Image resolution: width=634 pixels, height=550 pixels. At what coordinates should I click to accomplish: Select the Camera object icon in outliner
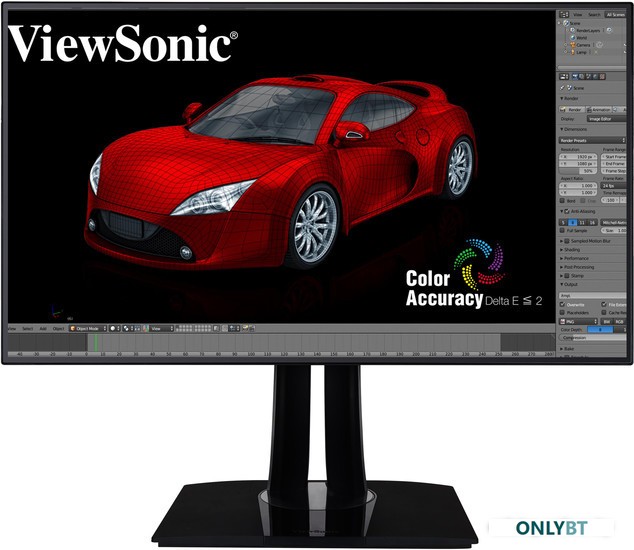[x=573, y=45]
